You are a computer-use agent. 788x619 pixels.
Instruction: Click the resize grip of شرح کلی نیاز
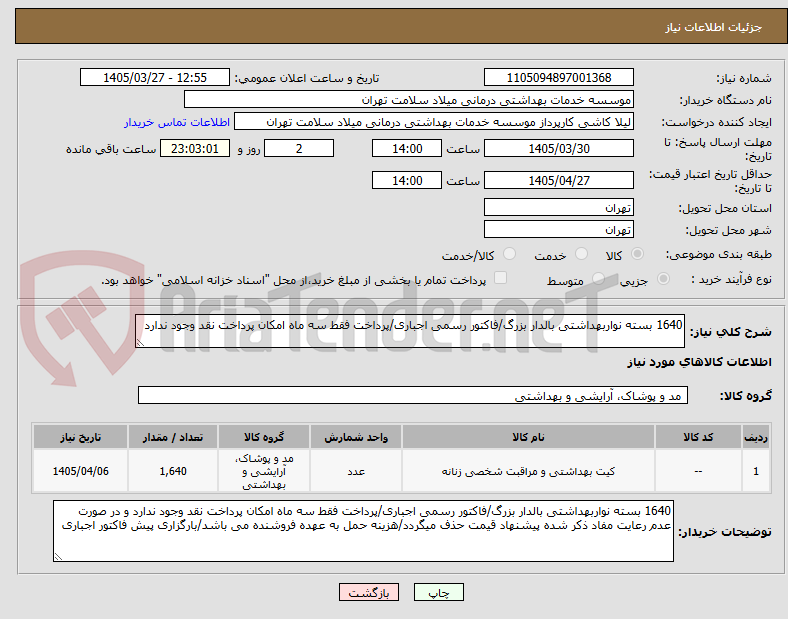(x=140, y=343)
